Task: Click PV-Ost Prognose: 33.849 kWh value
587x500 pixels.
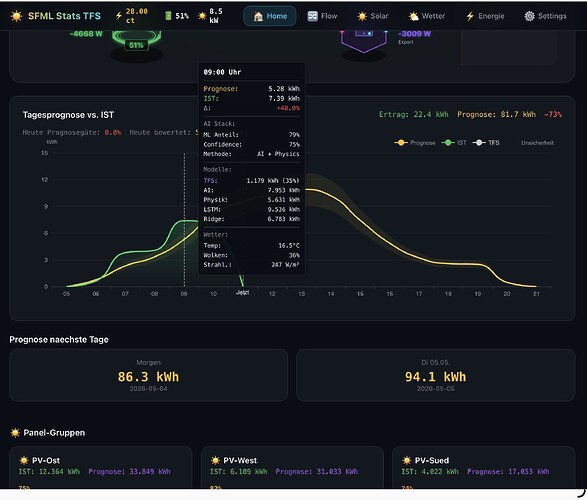Action: (x=130, y=472)
